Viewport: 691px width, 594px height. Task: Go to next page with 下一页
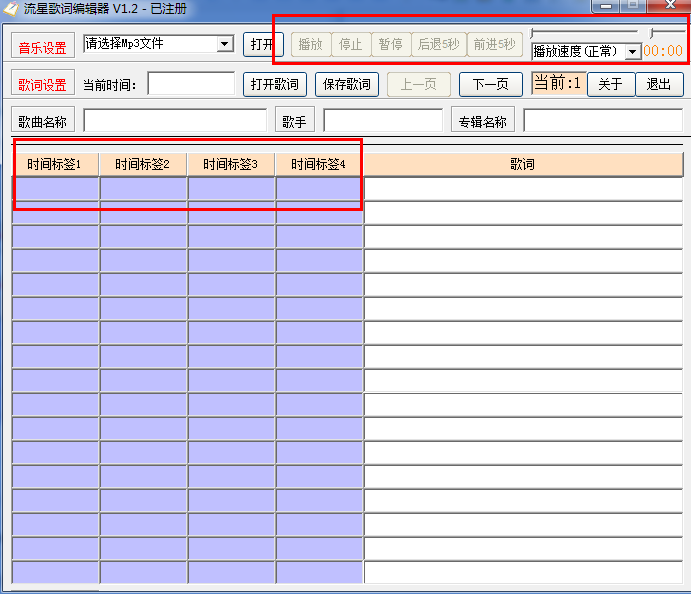coord(490,84)
